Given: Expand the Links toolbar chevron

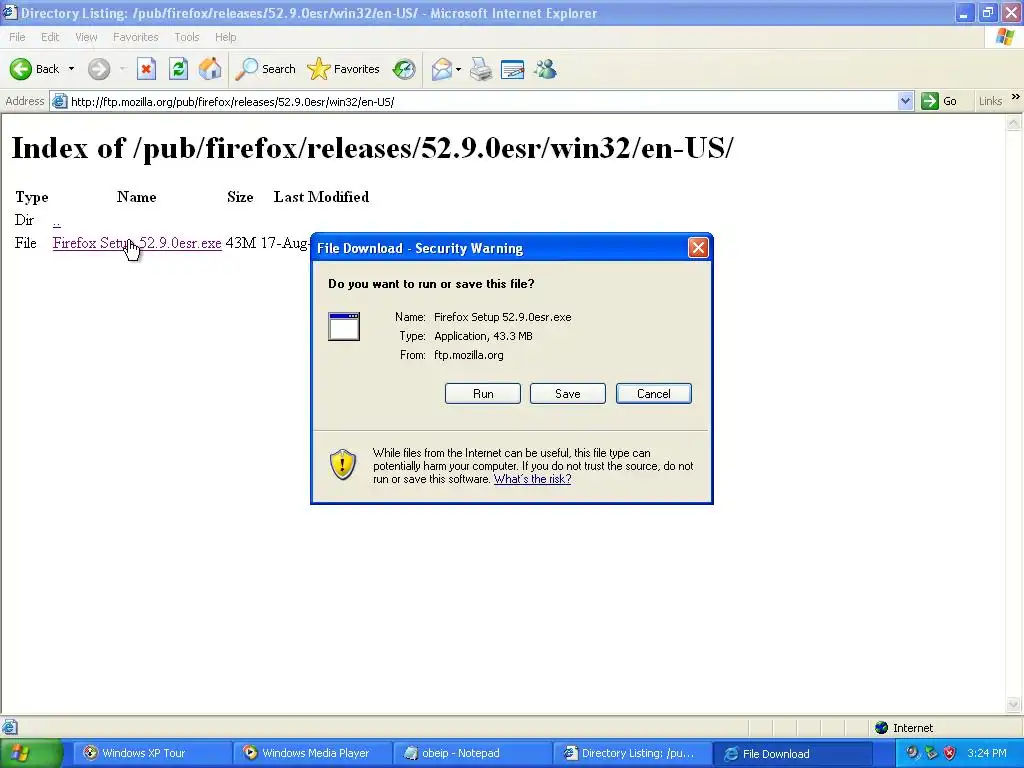Looking at the screenshot, I should point(1016,97).
